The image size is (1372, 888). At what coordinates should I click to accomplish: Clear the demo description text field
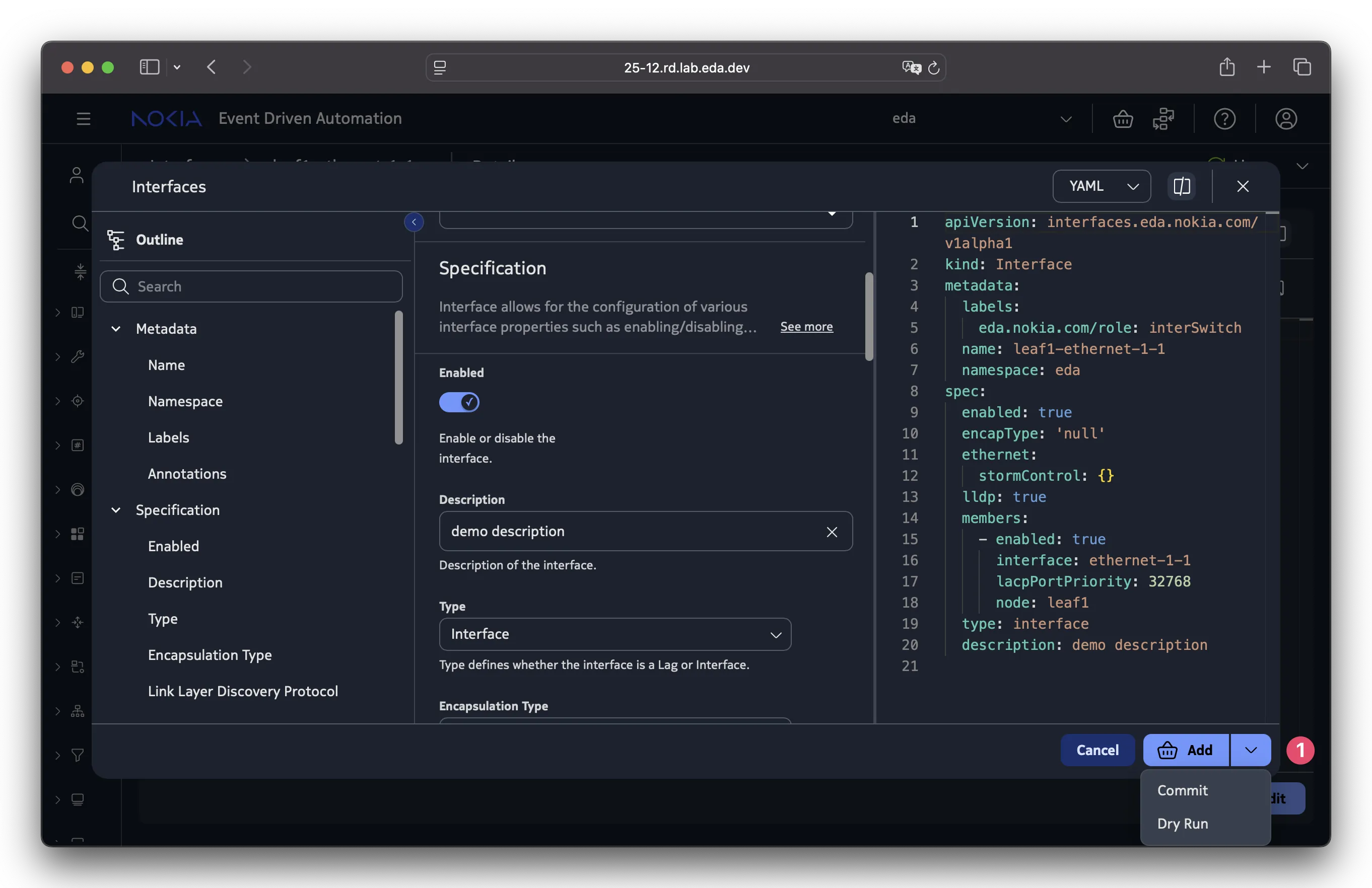[831, 531]
